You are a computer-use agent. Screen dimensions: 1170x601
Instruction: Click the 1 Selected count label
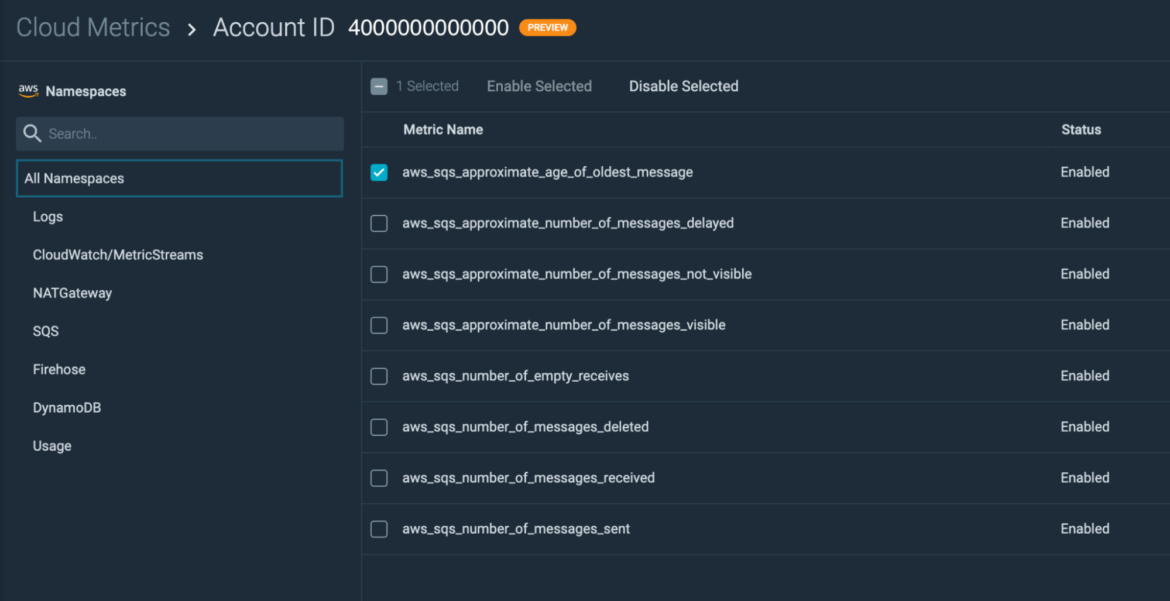(x=428, y=87)
